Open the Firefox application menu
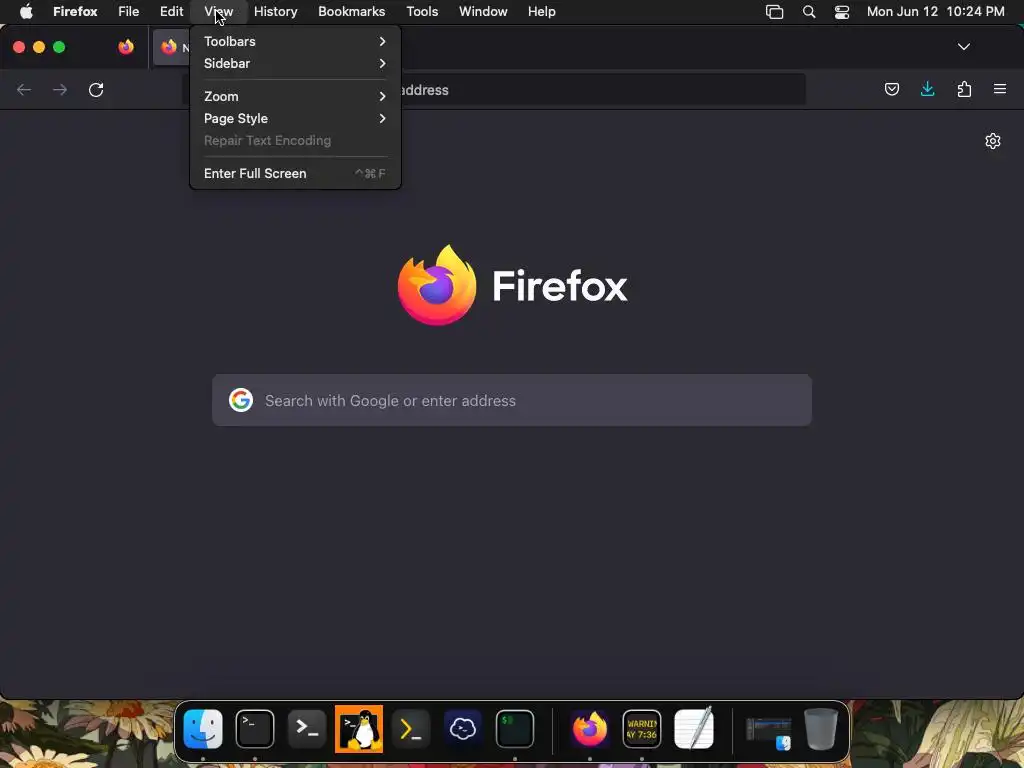The width and height of the screenshot is (1024, 768). (x=75, y=11)
